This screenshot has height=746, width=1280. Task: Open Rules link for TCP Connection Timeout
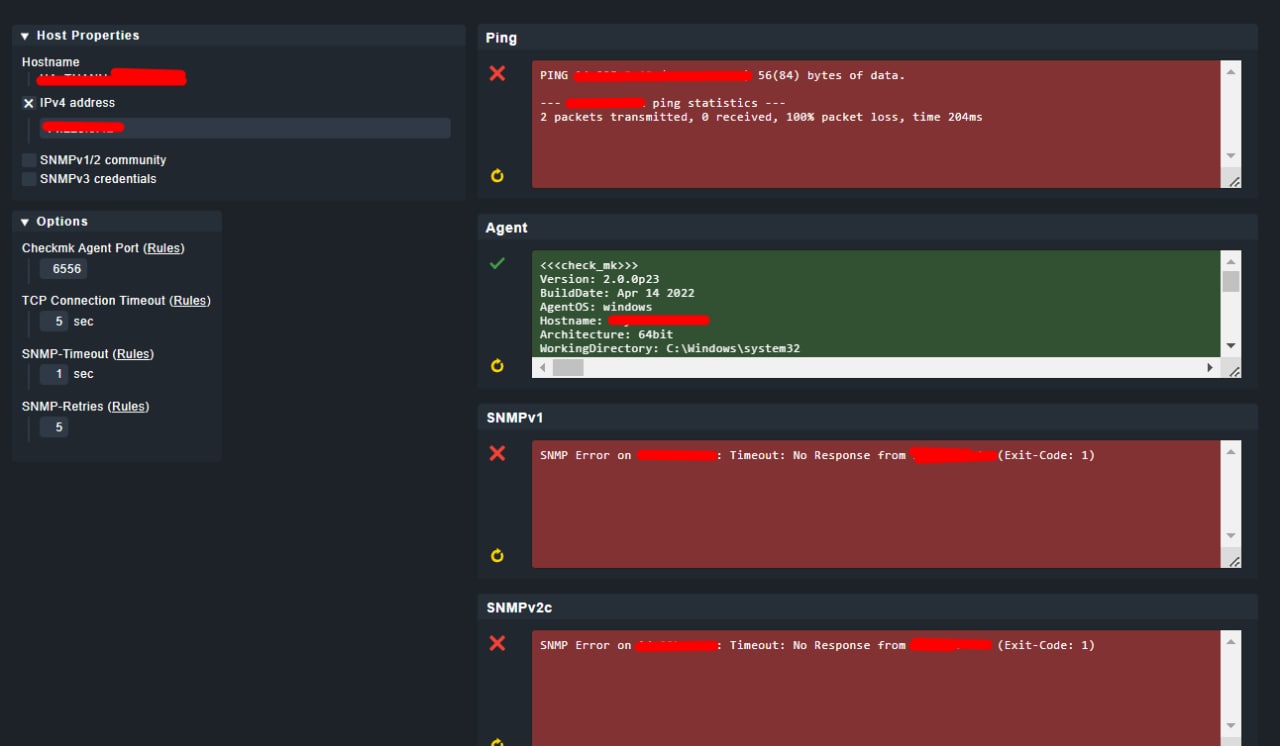point(190,300)
